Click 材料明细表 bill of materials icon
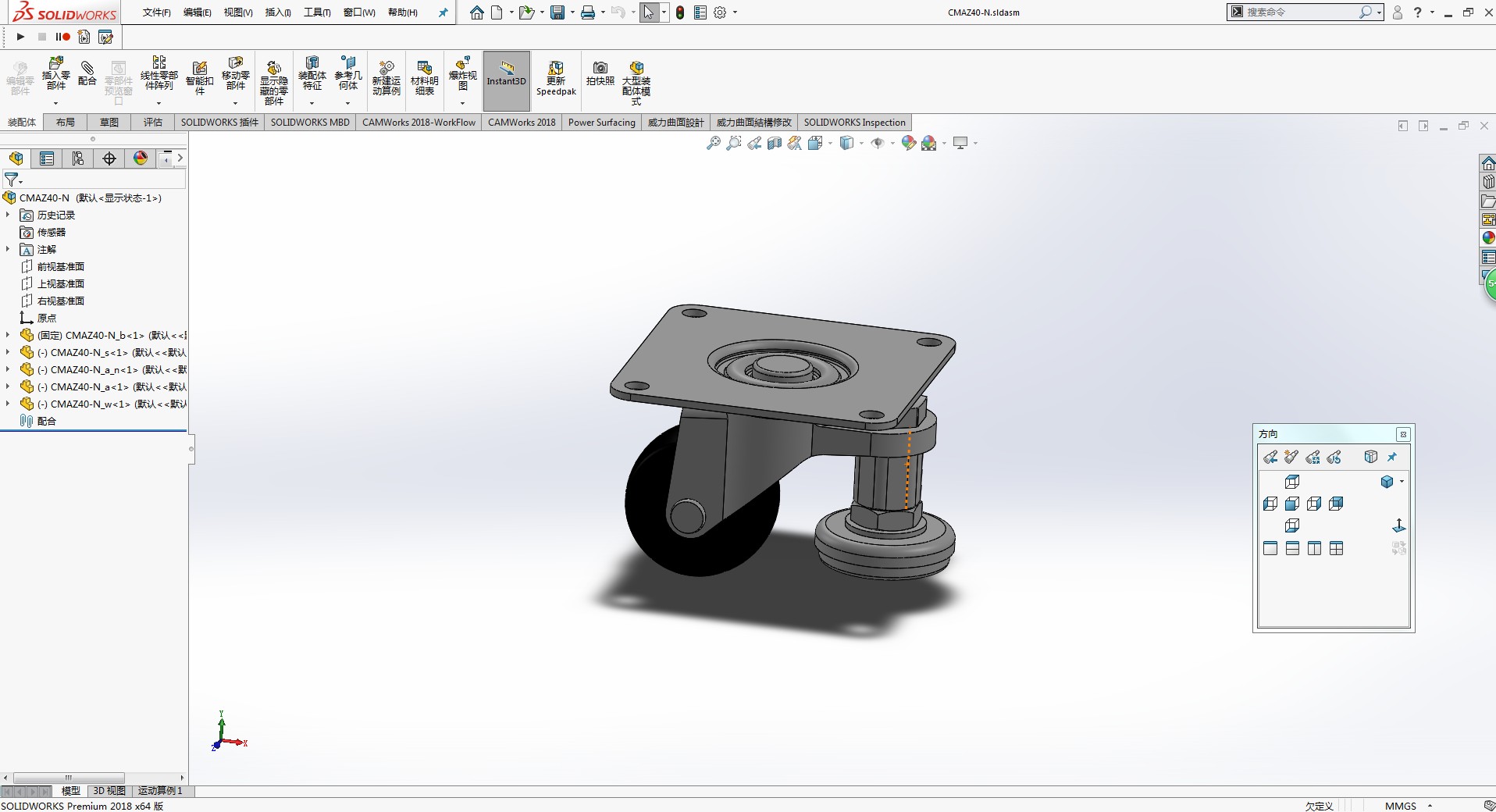Image resolution: width=1496 pixels, height=812 pixels. click(x=424, y=78)
